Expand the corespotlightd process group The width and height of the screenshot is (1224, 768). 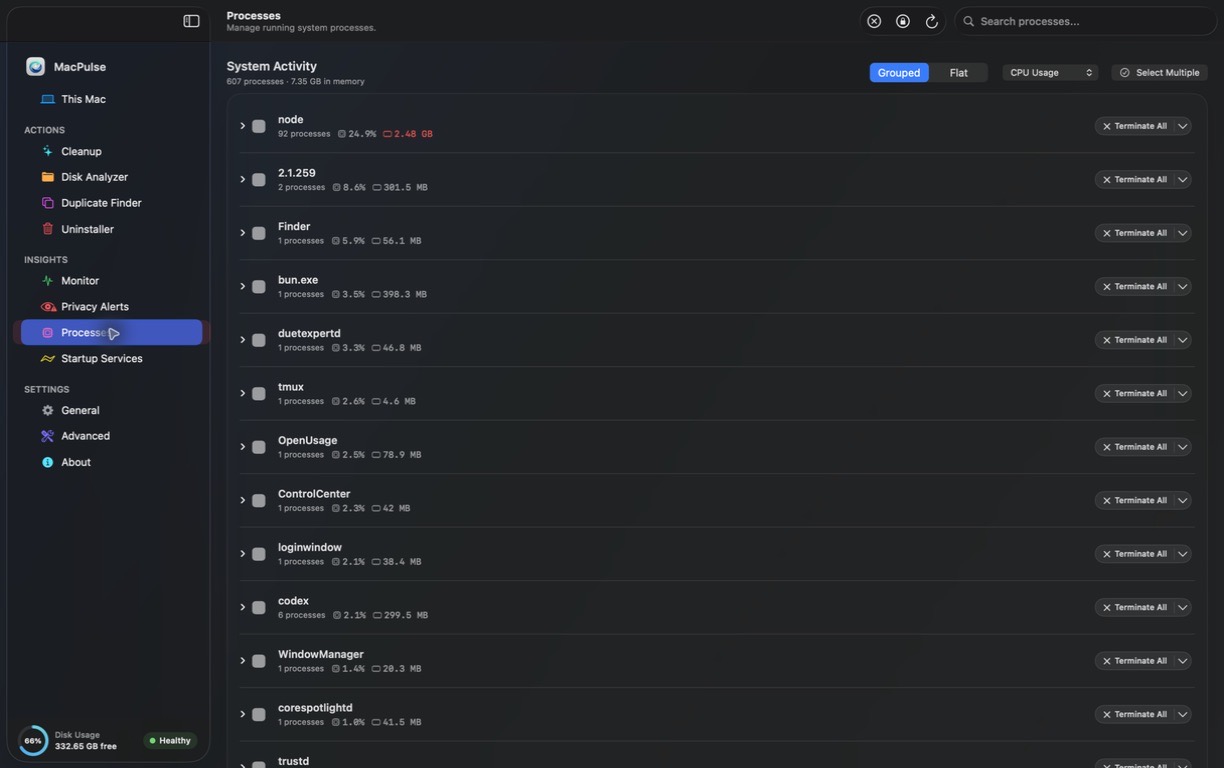[242, 714]
